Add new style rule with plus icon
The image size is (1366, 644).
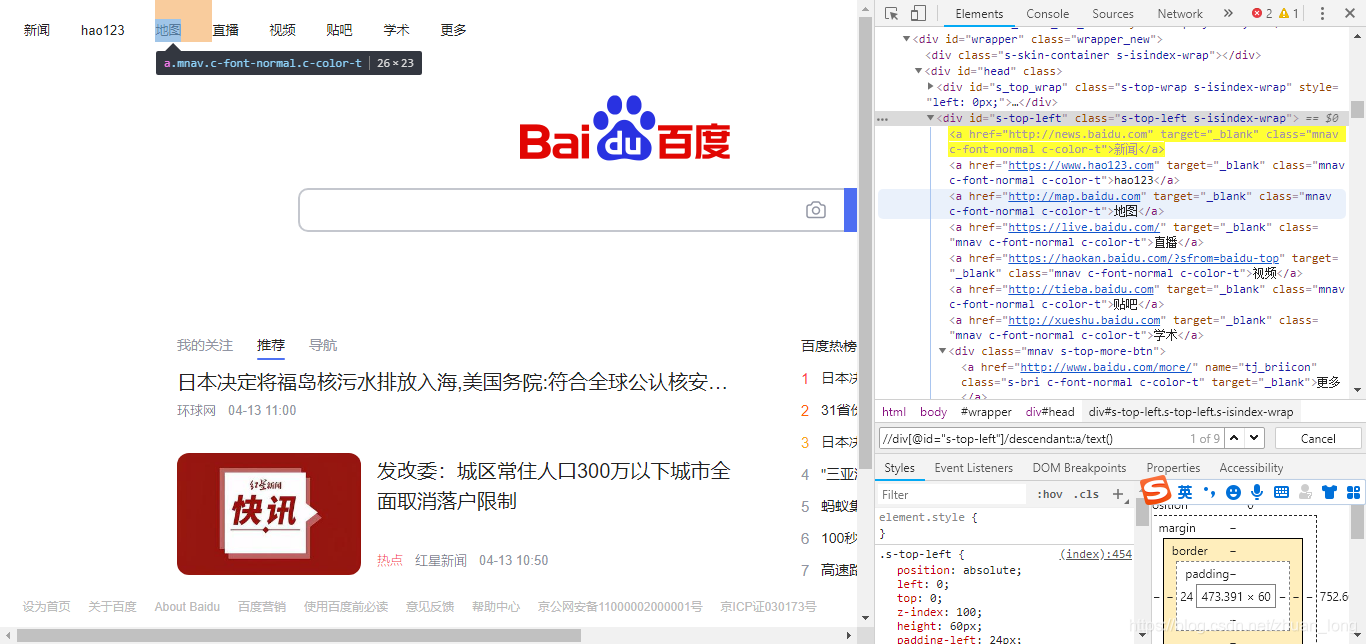[x=1118, y=494]
